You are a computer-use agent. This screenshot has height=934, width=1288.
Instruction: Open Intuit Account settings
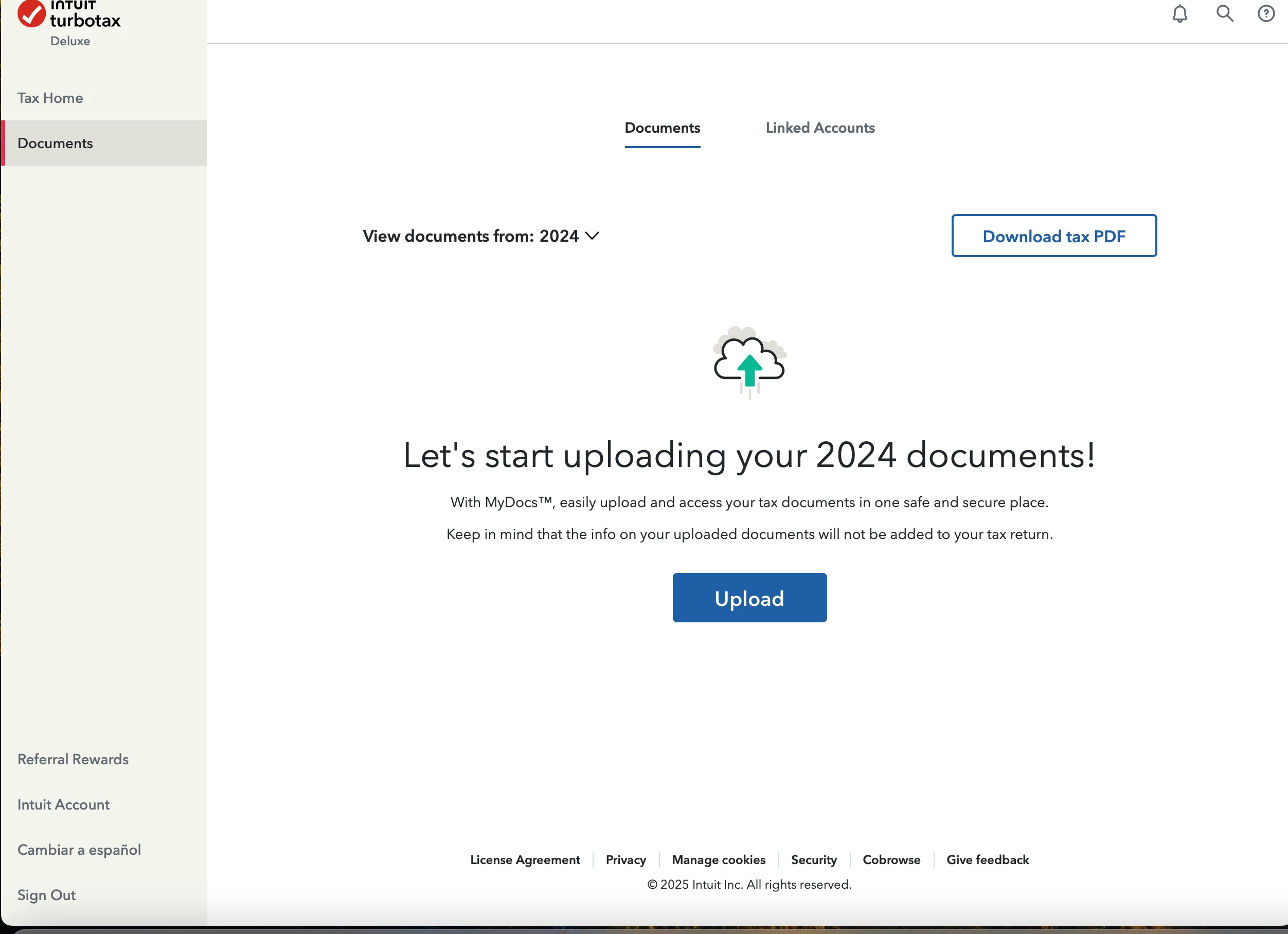[64, 804]
